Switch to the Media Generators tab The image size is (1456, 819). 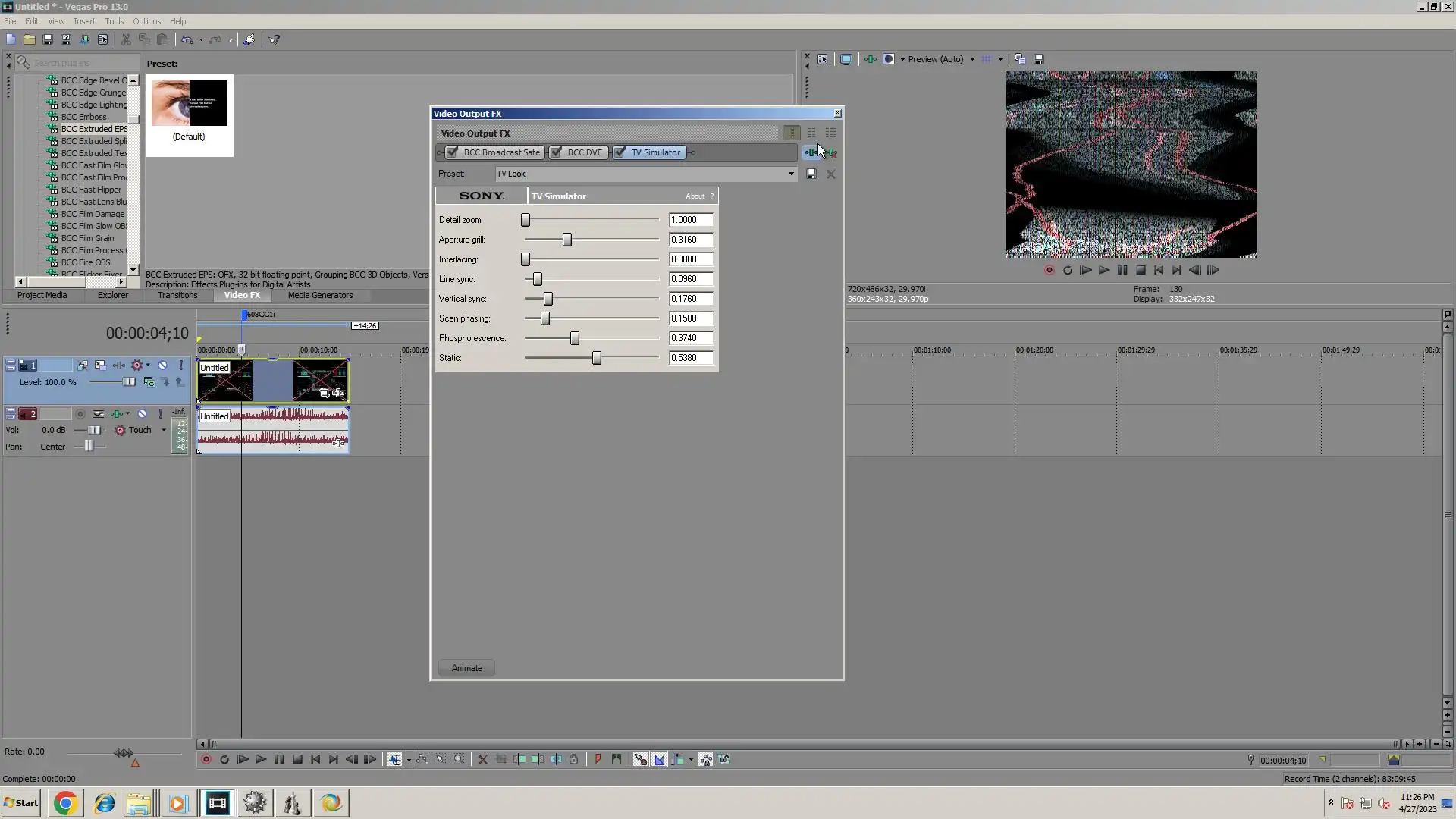(x=320, y=295)
